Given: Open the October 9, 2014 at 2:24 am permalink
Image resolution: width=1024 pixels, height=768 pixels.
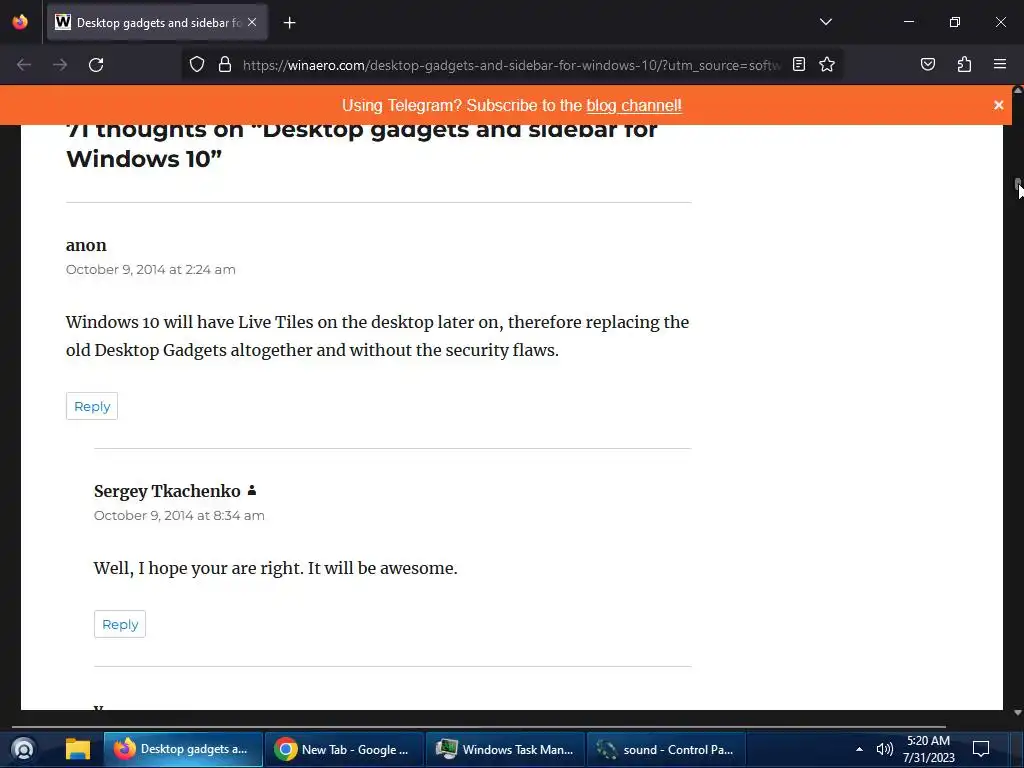Looking at the screenshot, I should pyautogui.click(x=151, y=269).
